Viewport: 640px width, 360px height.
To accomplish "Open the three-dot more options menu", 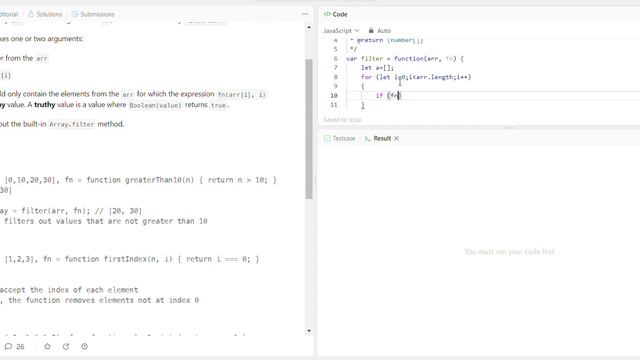I will click(305, 14).
